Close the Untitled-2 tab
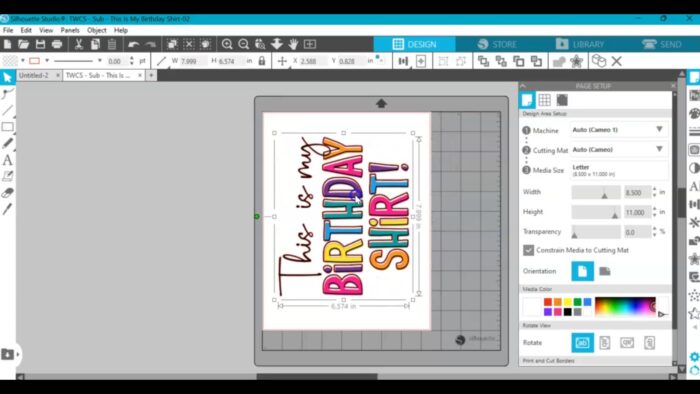The image size is (700, 394). pos(58,75)
